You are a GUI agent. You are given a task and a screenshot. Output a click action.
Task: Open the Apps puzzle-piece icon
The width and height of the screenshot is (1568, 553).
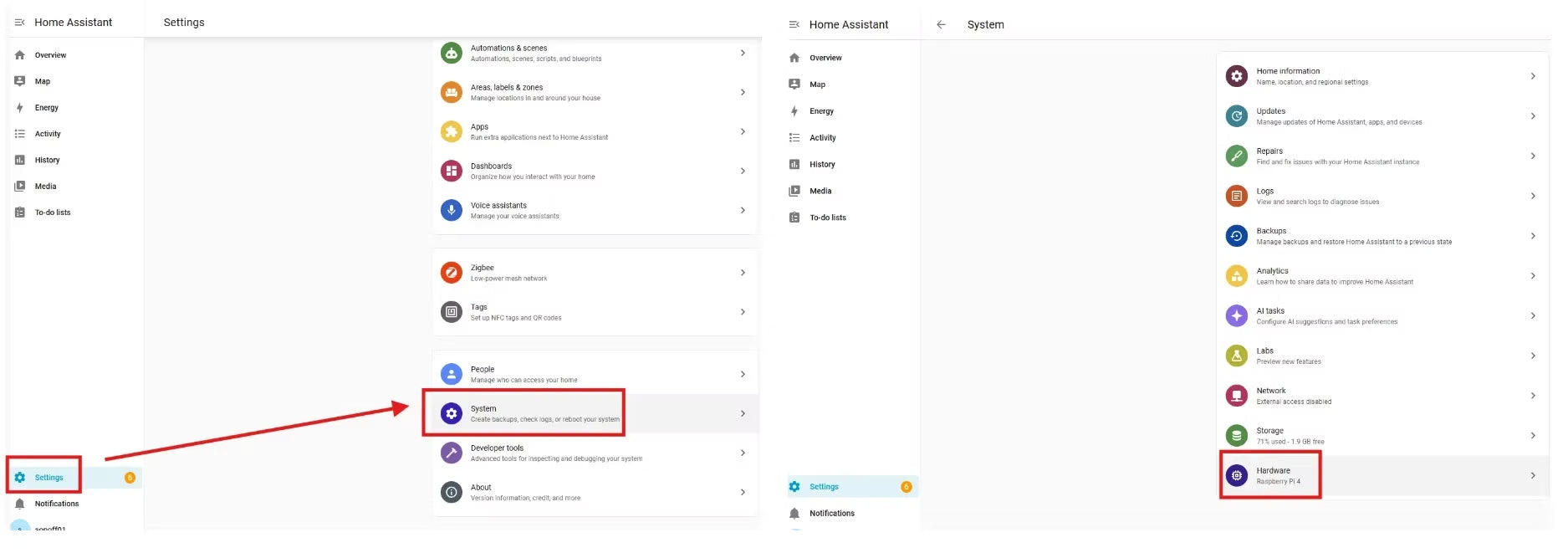(x=452, y=131)
